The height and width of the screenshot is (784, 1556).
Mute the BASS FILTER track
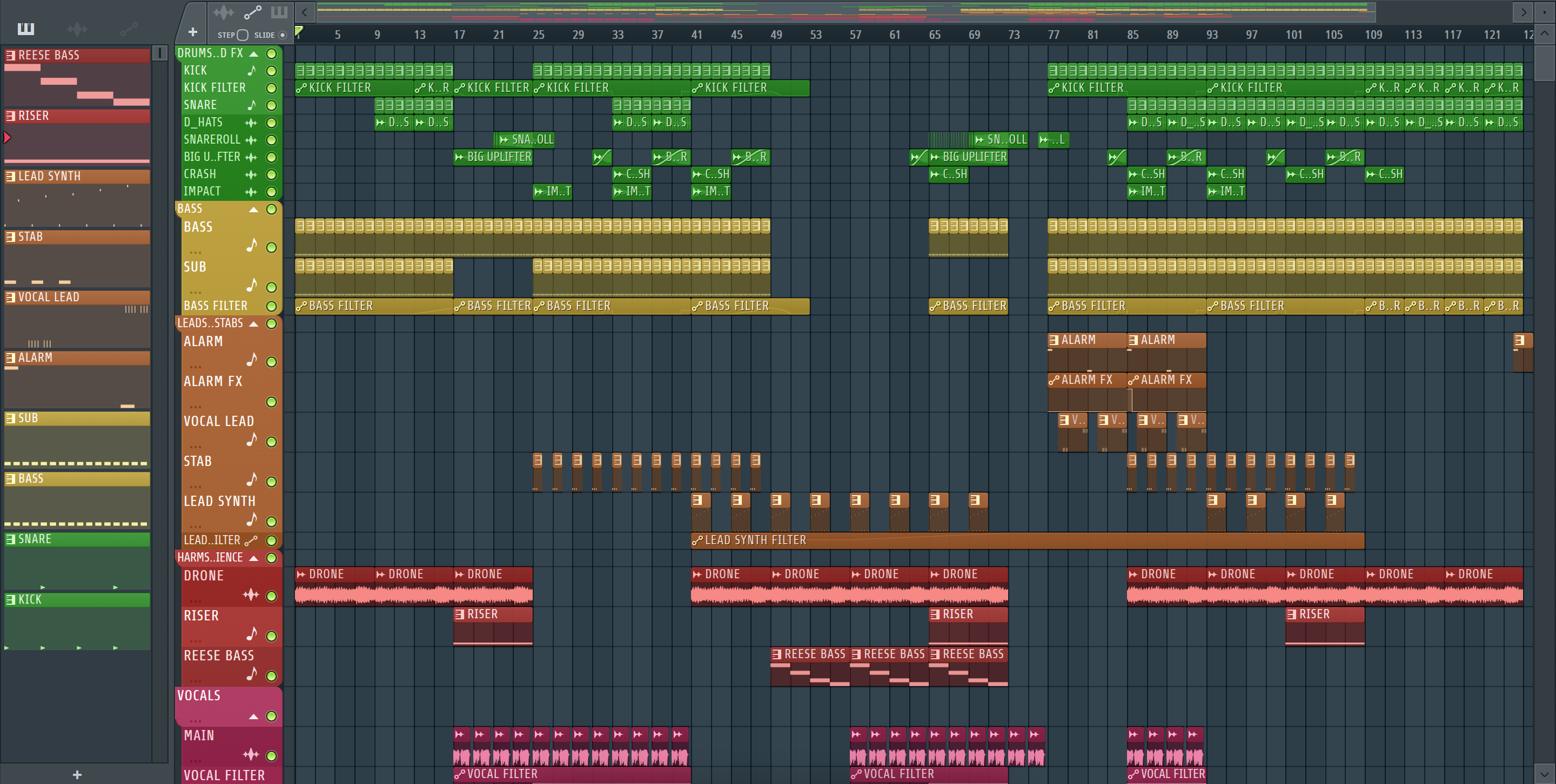pyautogui.click(x=272, y=307)
